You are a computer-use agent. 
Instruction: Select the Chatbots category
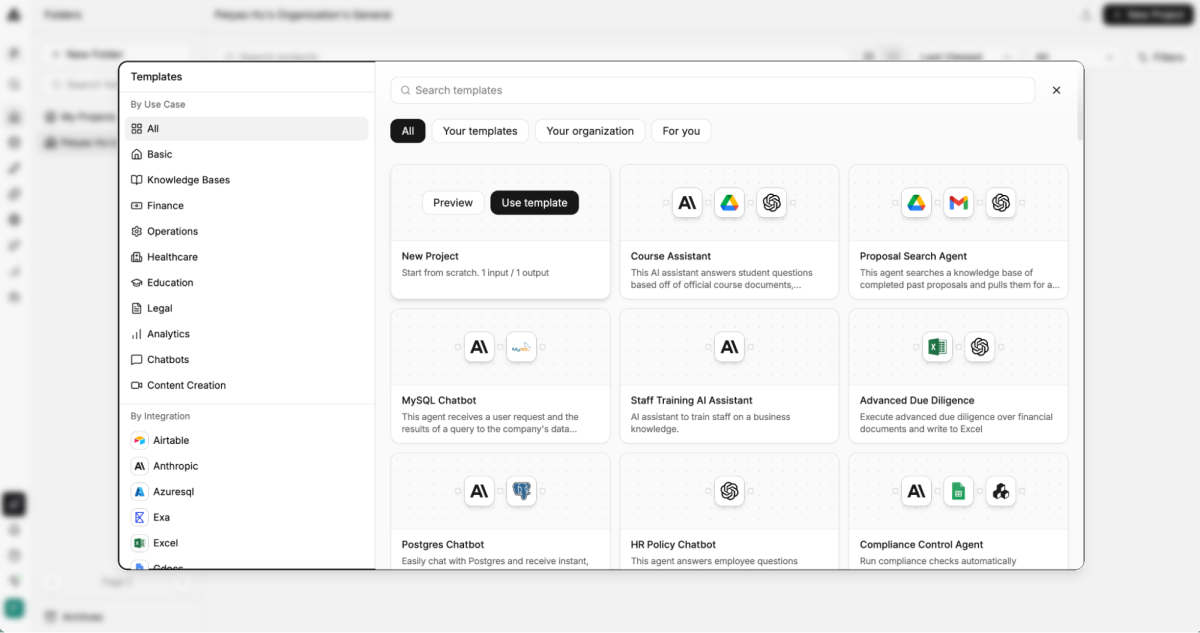246,360
